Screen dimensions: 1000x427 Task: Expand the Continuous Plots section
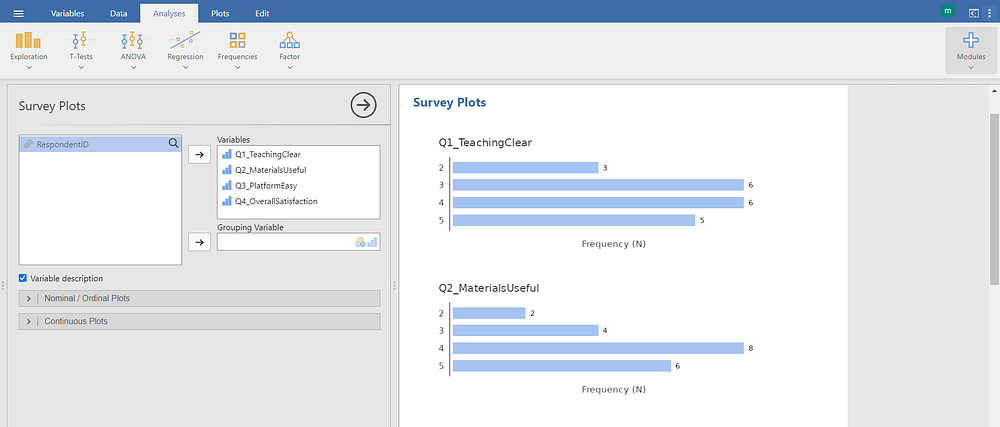pyautogui.click(x=199, y=321)
